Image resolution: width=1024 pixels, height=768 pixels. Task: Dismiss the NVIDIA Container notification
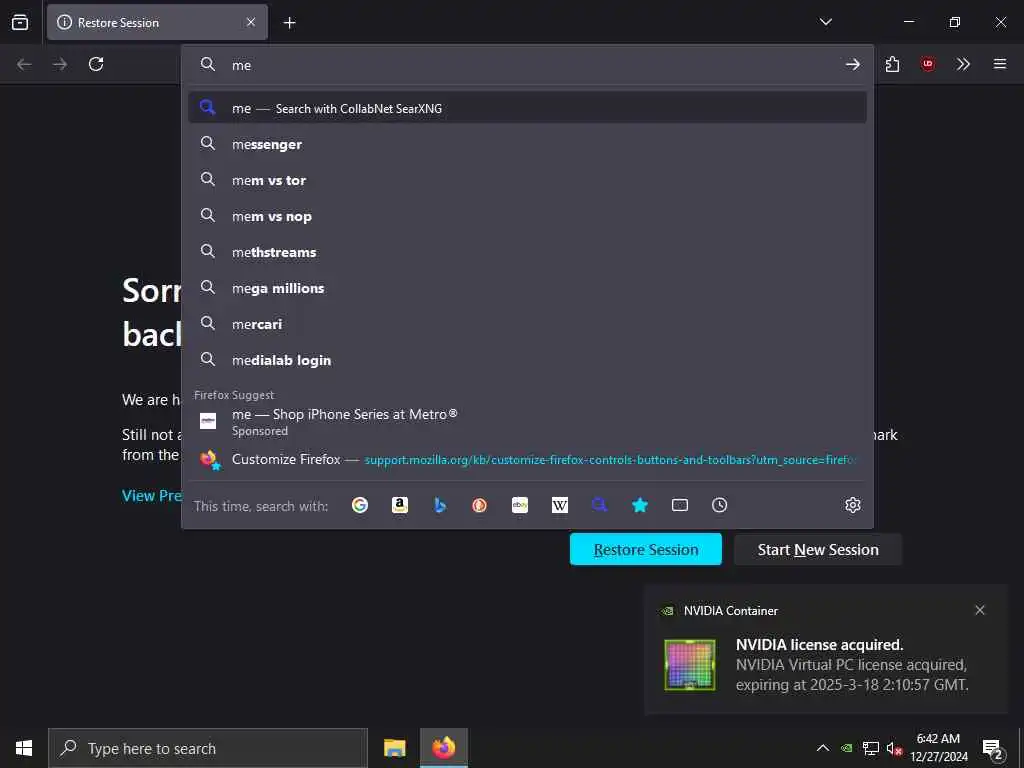(x=980, y=610)
